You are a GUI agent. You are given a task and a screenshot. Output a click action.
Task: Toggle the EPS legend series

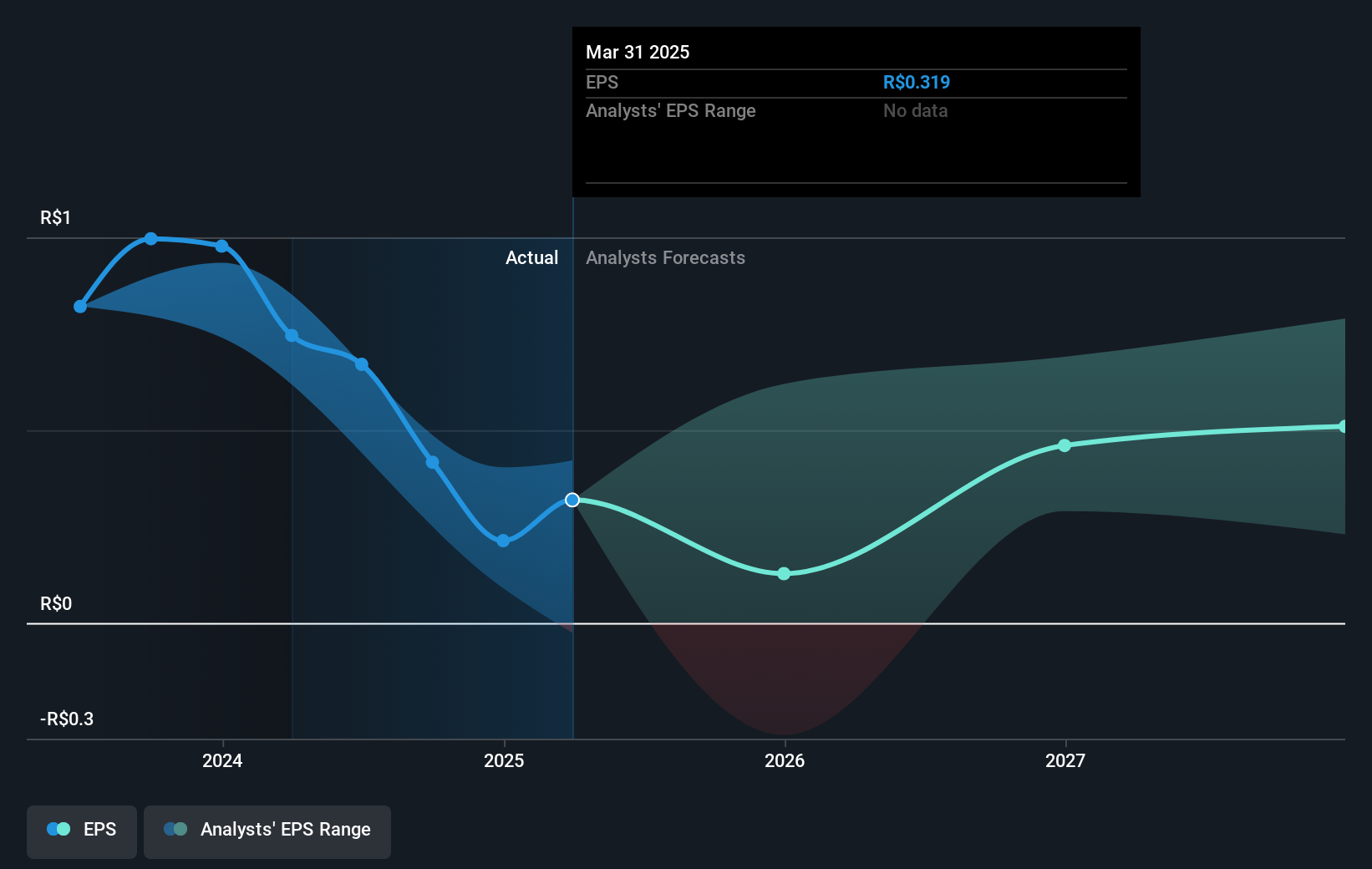coord(82,831)
